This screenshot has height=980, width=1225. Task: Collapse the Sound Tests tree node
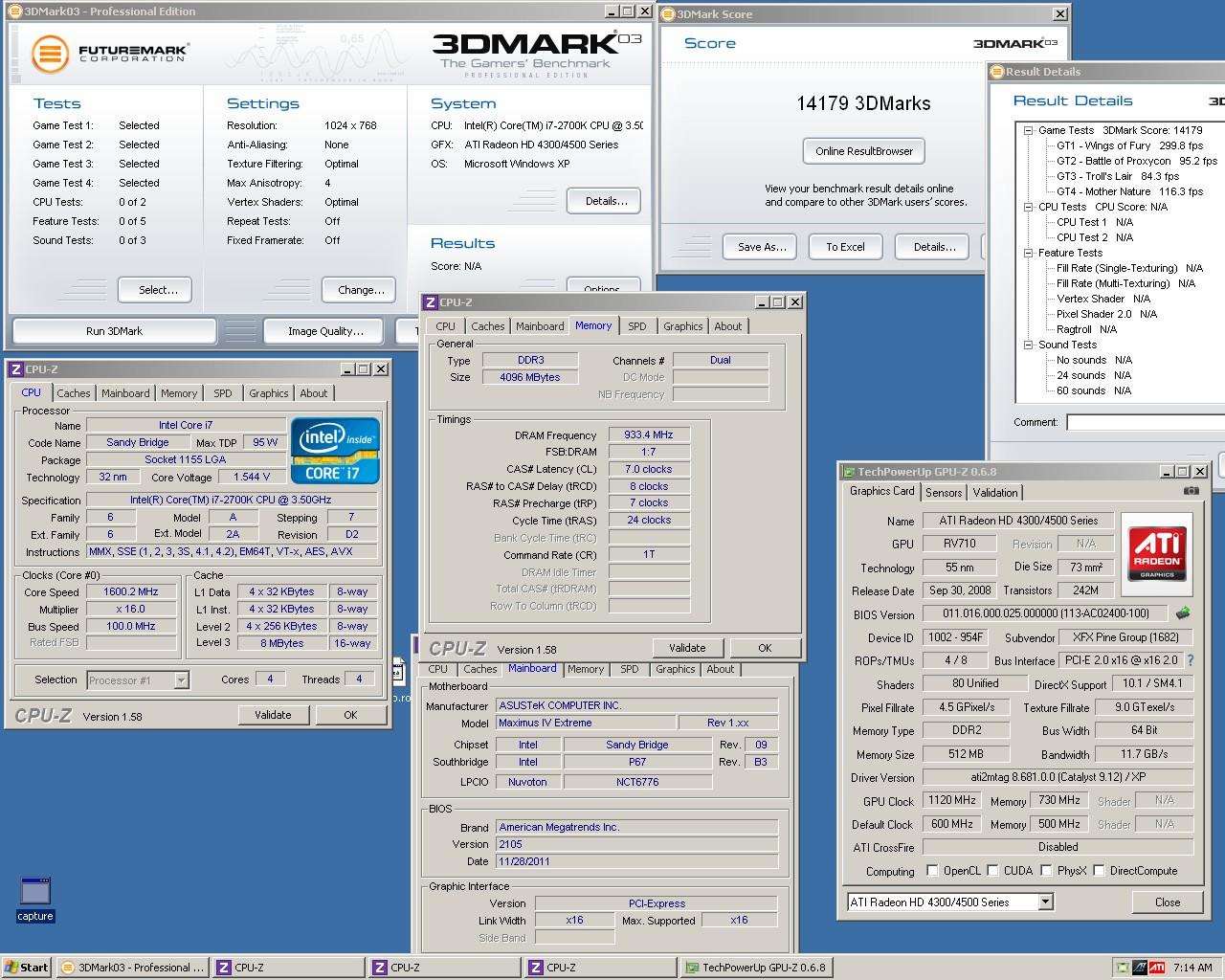[1029, 345]
